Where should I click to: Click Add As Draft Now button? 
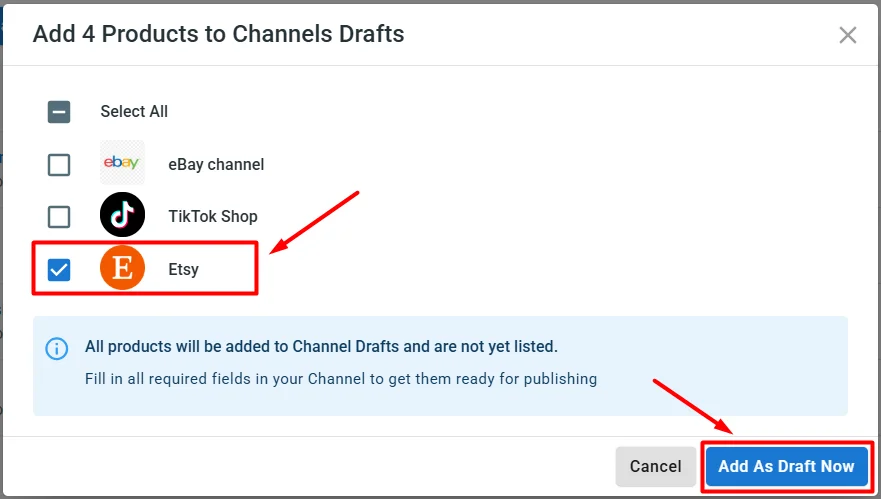click(x=787, y=466)
